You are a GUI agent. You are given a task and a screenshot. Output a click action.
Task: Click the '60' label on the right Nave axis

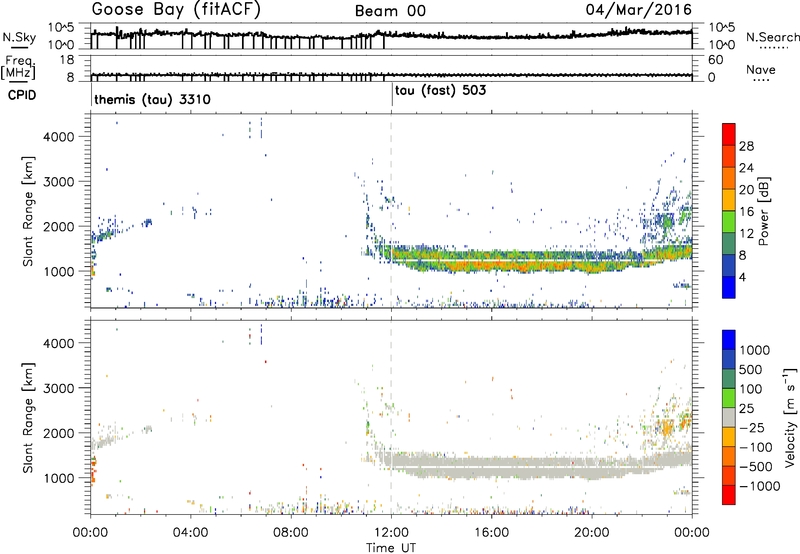[715, 60]
